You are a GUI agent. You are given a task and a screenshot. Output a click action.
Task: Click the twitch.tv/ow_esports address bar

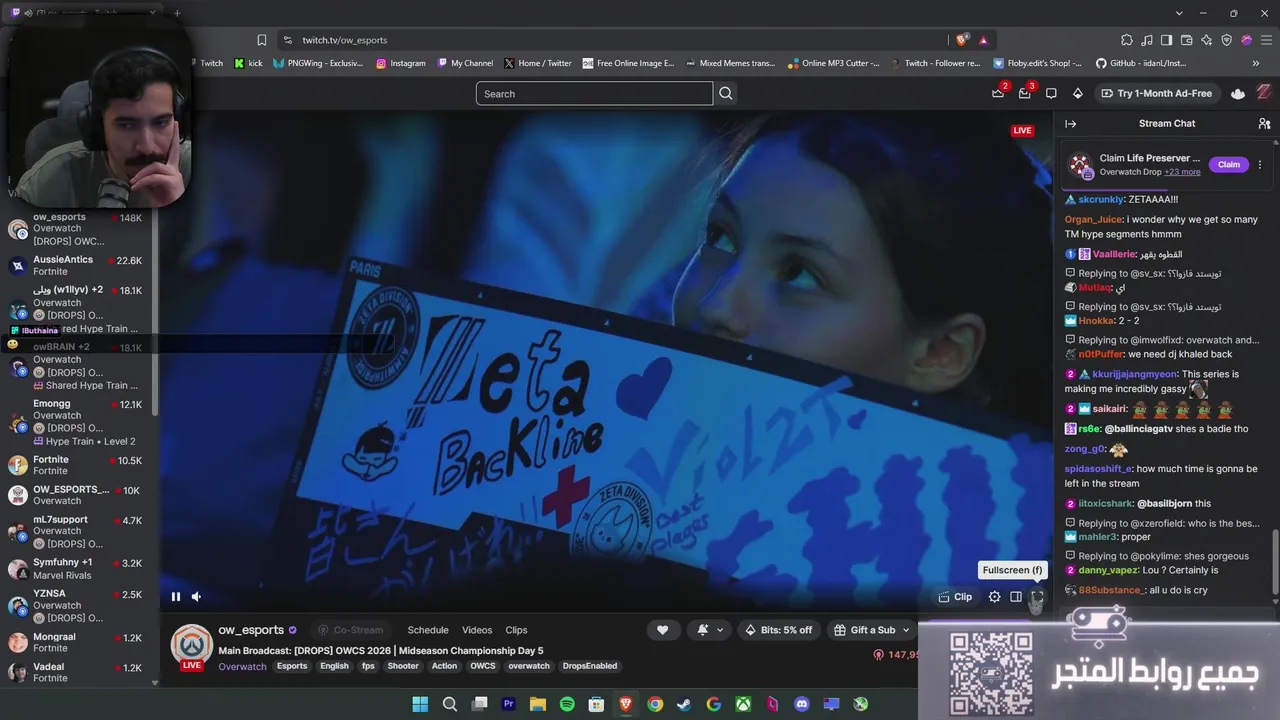pos(612,40)
